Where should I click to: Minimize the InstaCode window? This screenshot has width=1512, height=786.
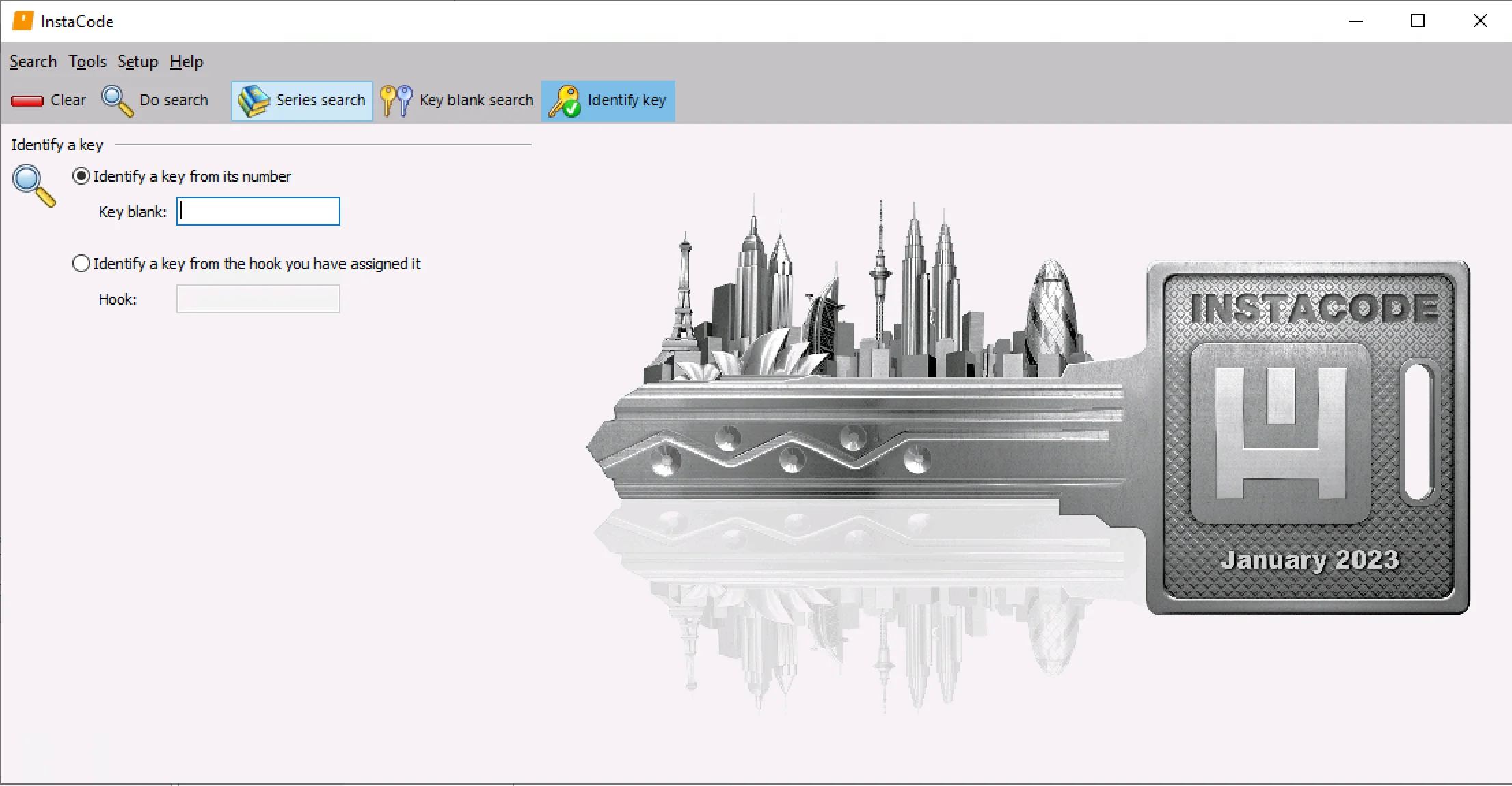(1356, 21)
